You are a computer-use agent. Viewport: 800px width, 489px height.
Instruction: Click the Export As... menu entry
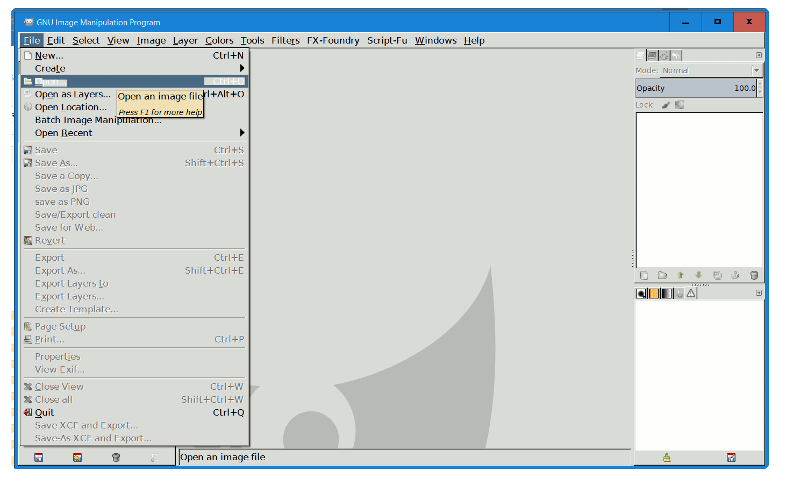click(x=135, y=271)
